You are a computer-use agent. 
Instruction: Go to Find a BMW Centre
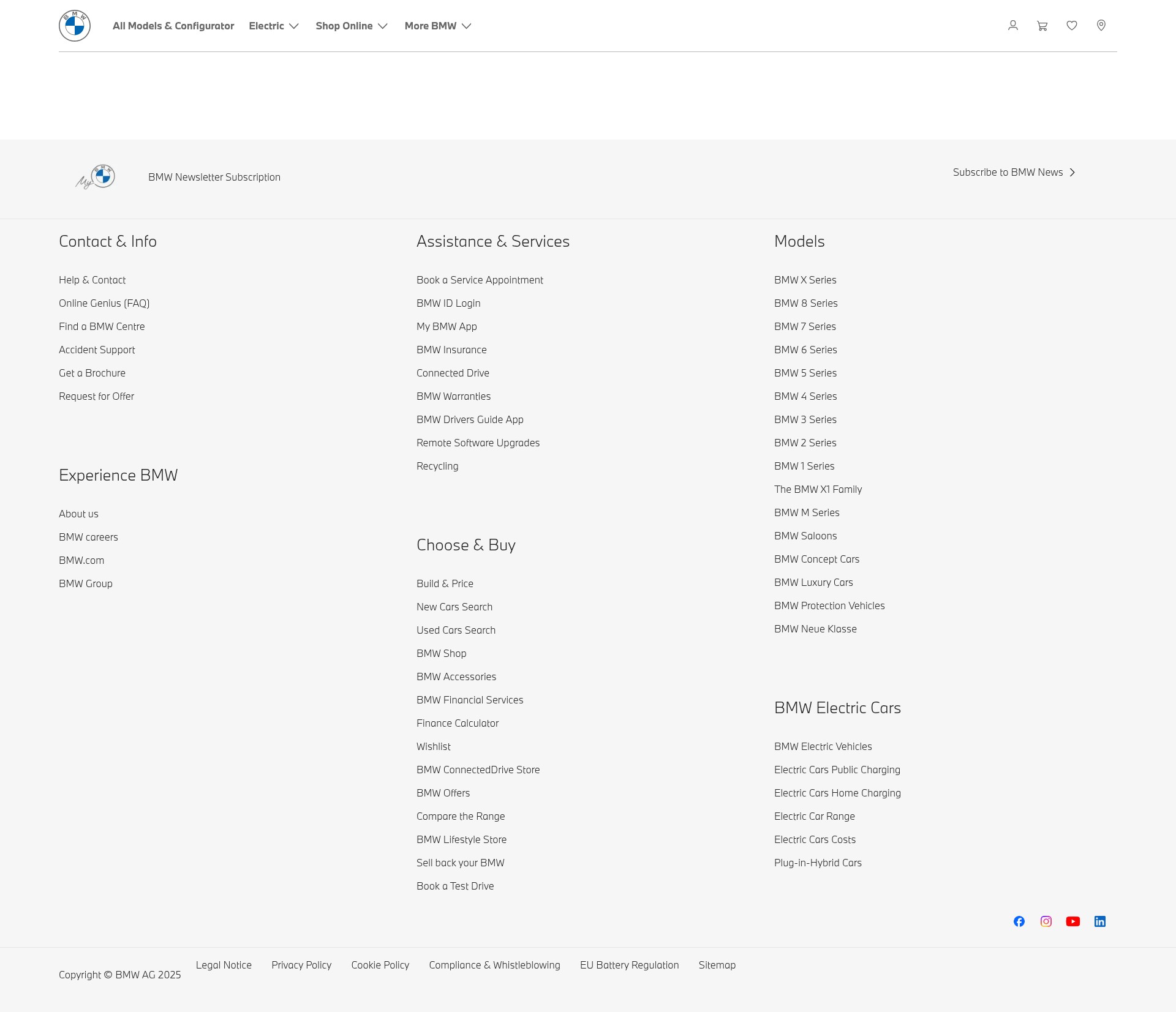click(x=102, y=326)
